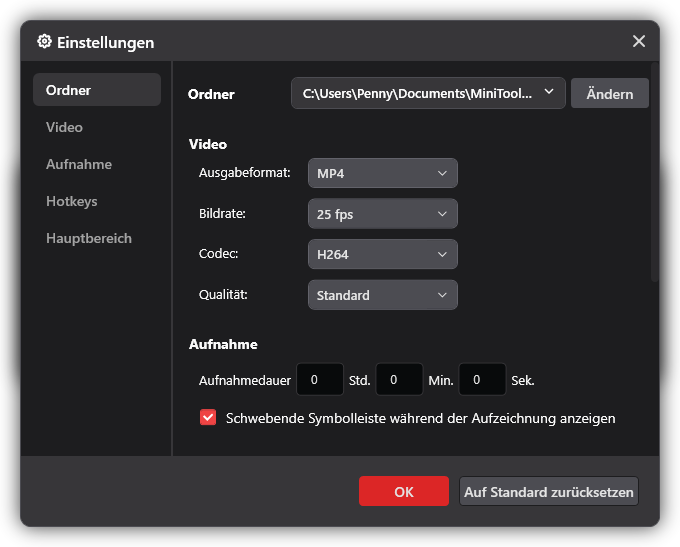Open the Bildrate 25 fps dropdown
The image size is (680, 547).
[x=382, y=214]
